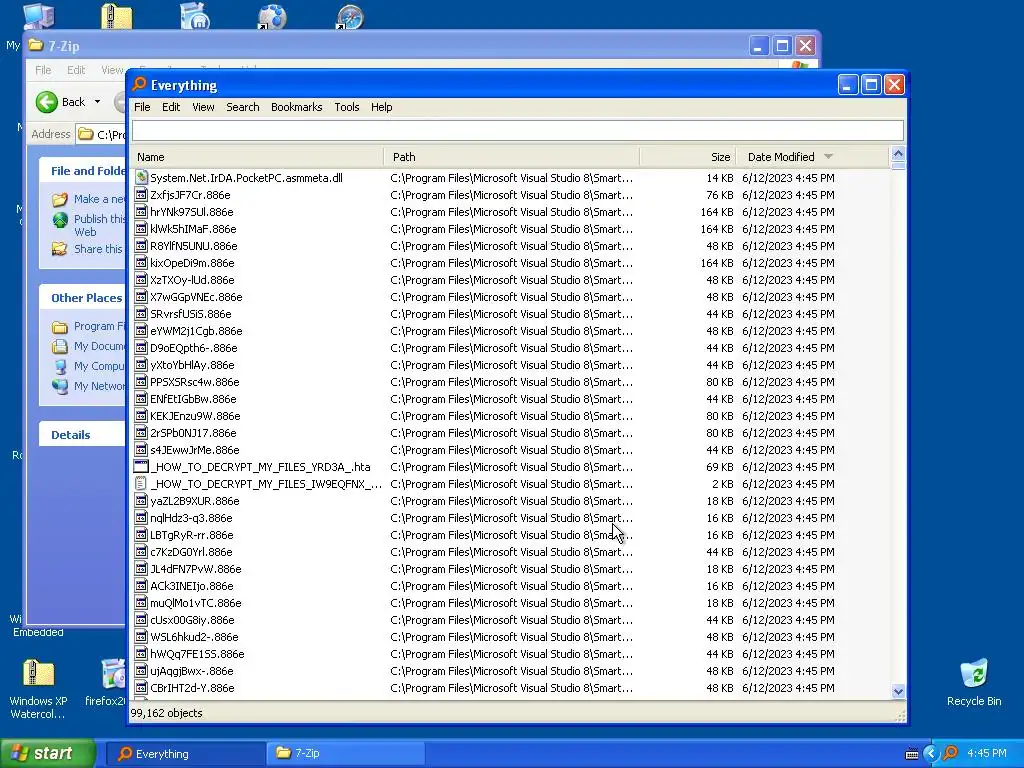Select the _HOW_TO_DECRYPT_MY_FILES_IW9EQFNX text file icon
Image resolution: width=1024 pixels, height=768 pixels.
141,483
